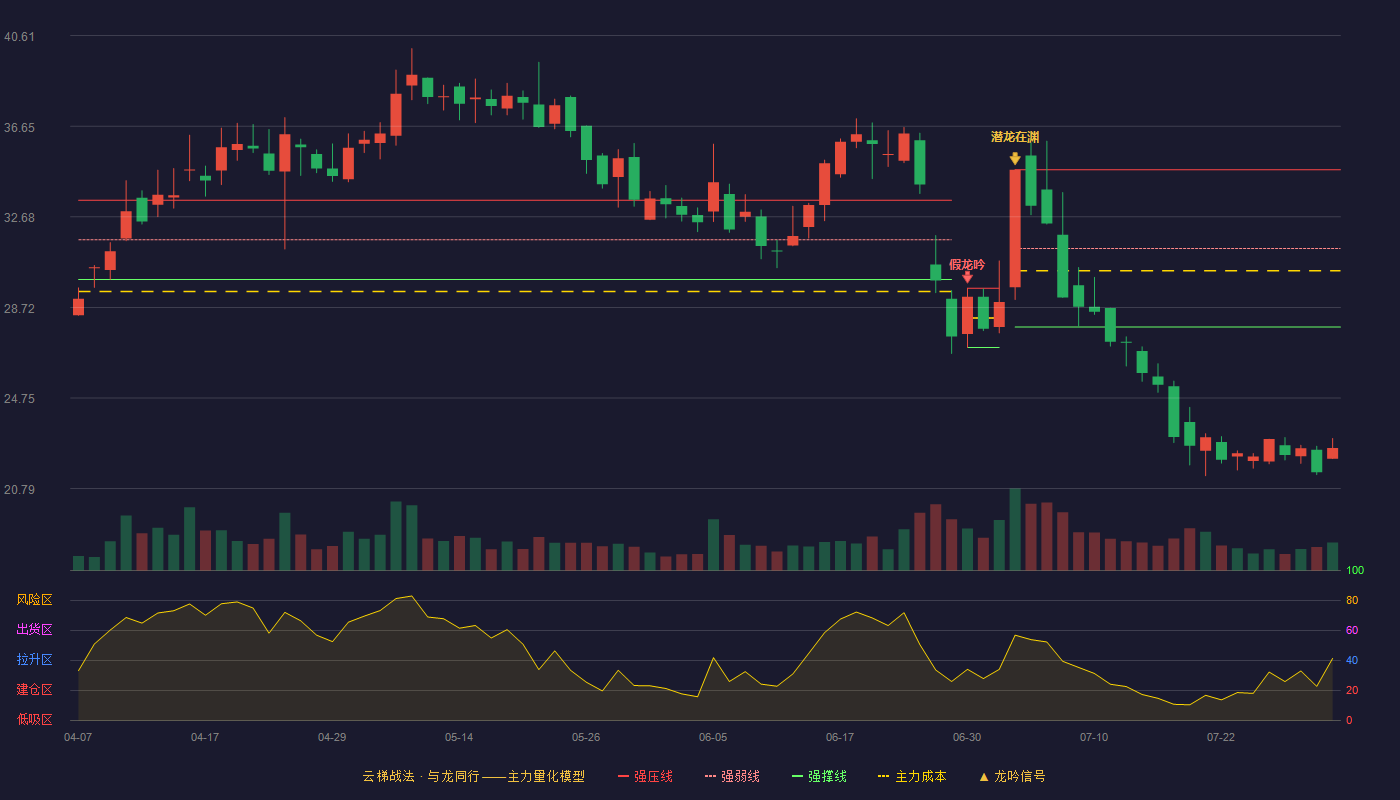1400x800 pixels.
Task: Click the dashed pink 强弱线 legend symbol
Action: (x=710, y=776)
